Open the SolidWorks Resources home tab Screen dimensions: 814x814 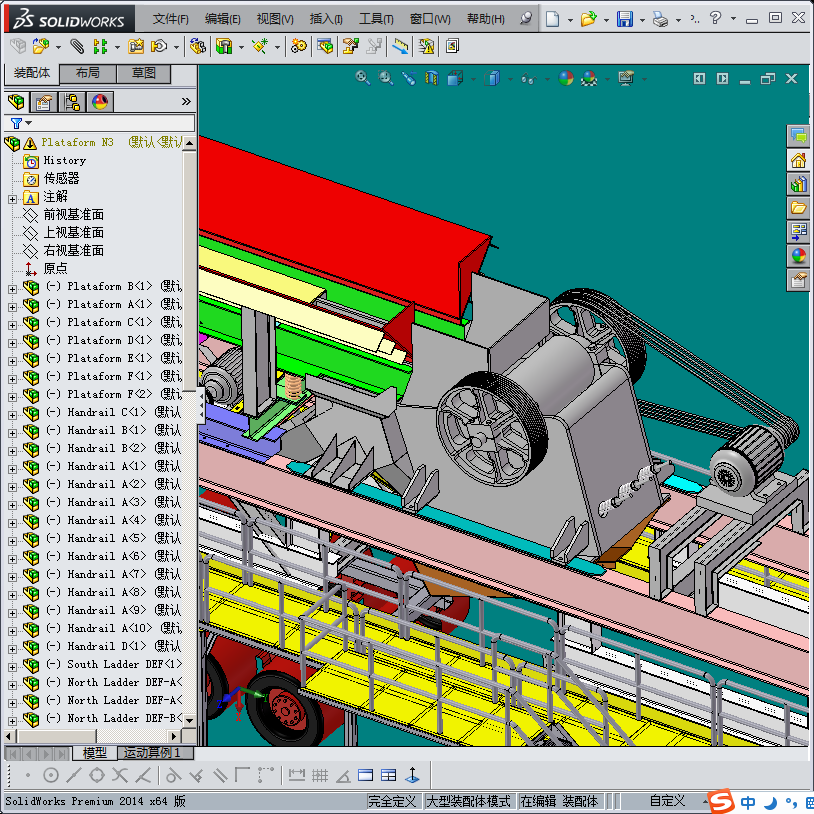tap(798, 160)
